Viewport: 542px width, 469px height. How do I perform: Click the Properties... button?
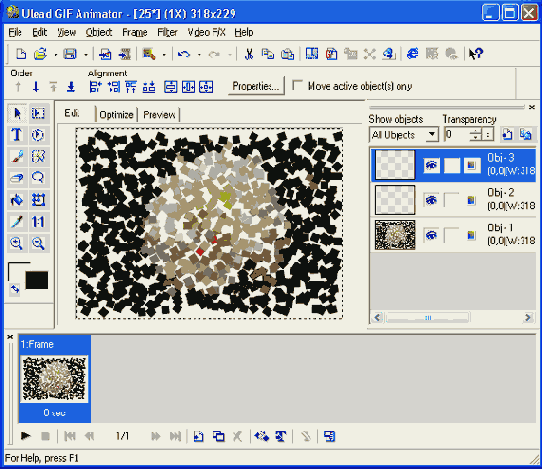point(256,86)
